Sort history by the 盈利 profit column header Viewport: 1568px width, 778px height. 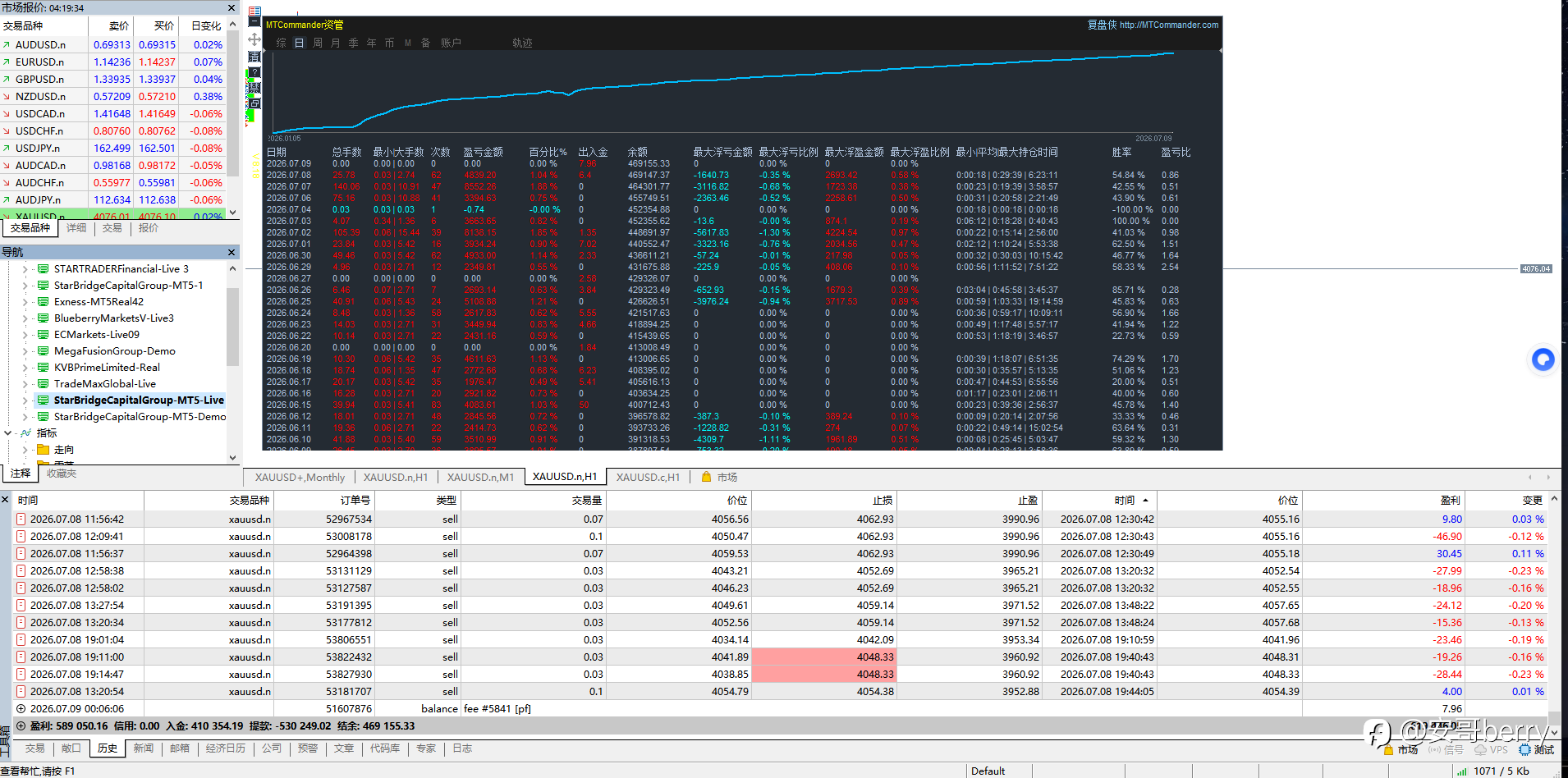tap(1450, 500)
